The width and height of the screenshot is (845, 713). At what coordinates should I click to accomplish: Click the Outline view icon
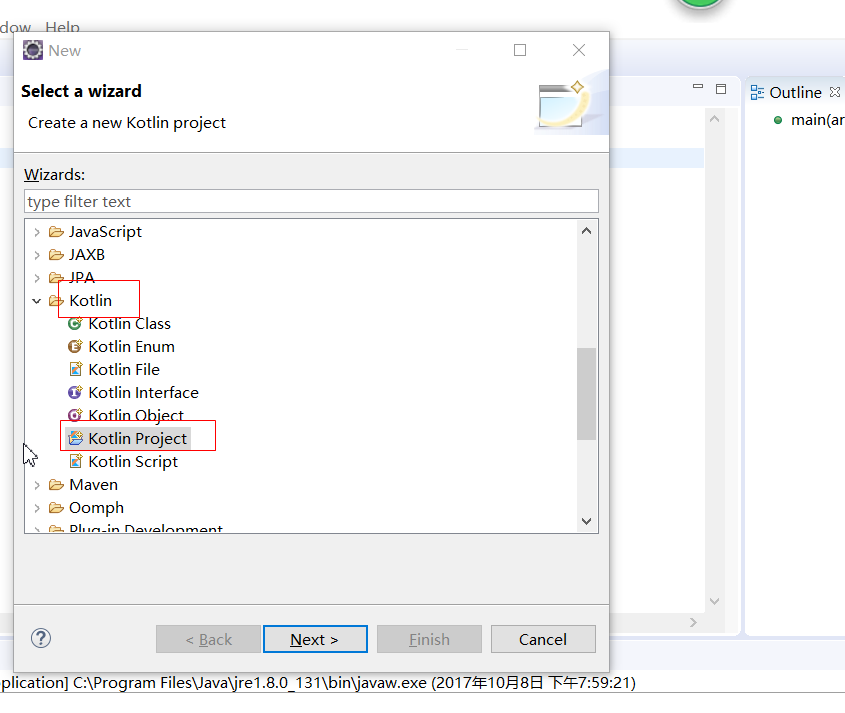pyautogui.click(x=757, y=93)
